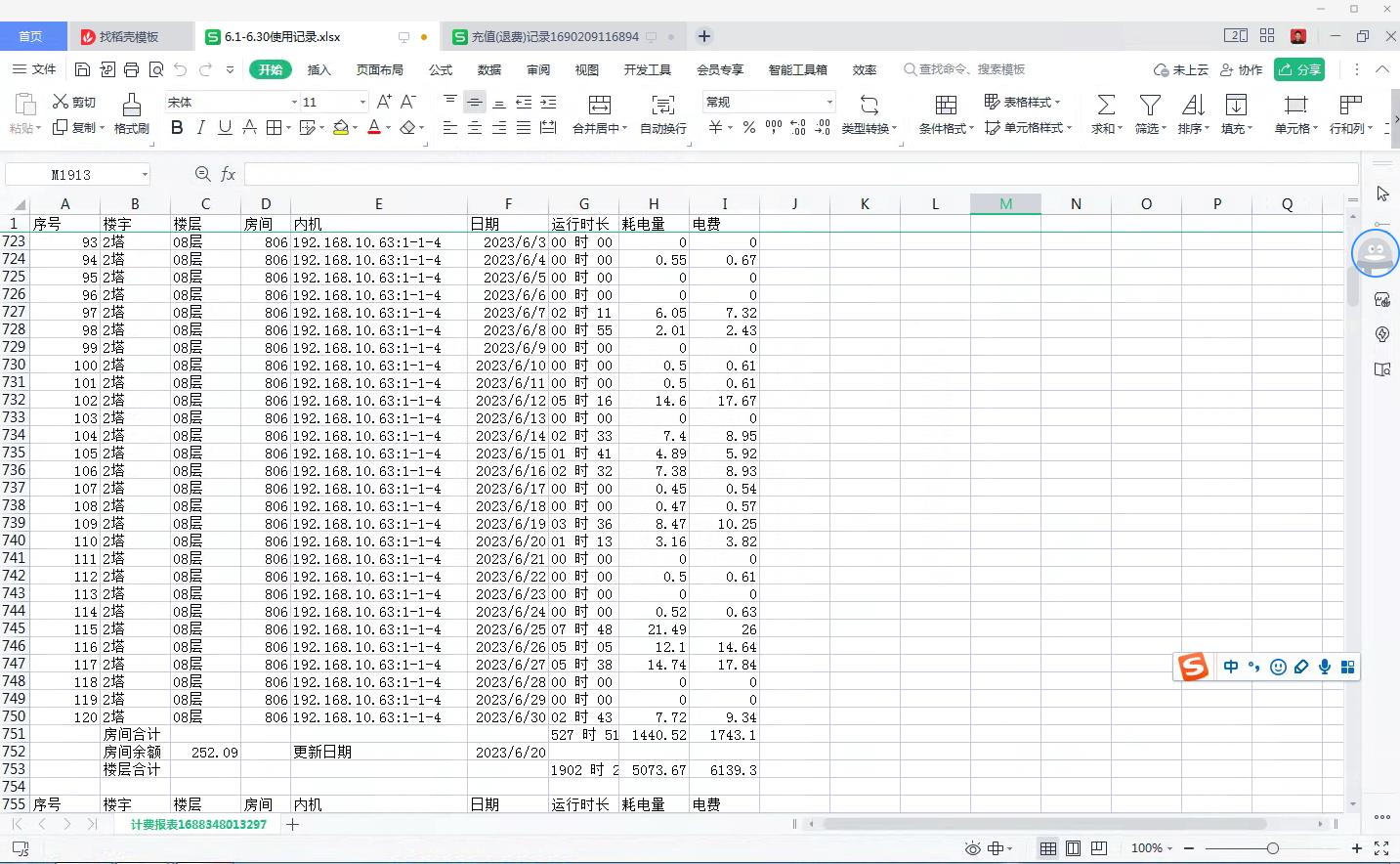Expand the 常规 number format dropdown

click(x=829, y=102)
